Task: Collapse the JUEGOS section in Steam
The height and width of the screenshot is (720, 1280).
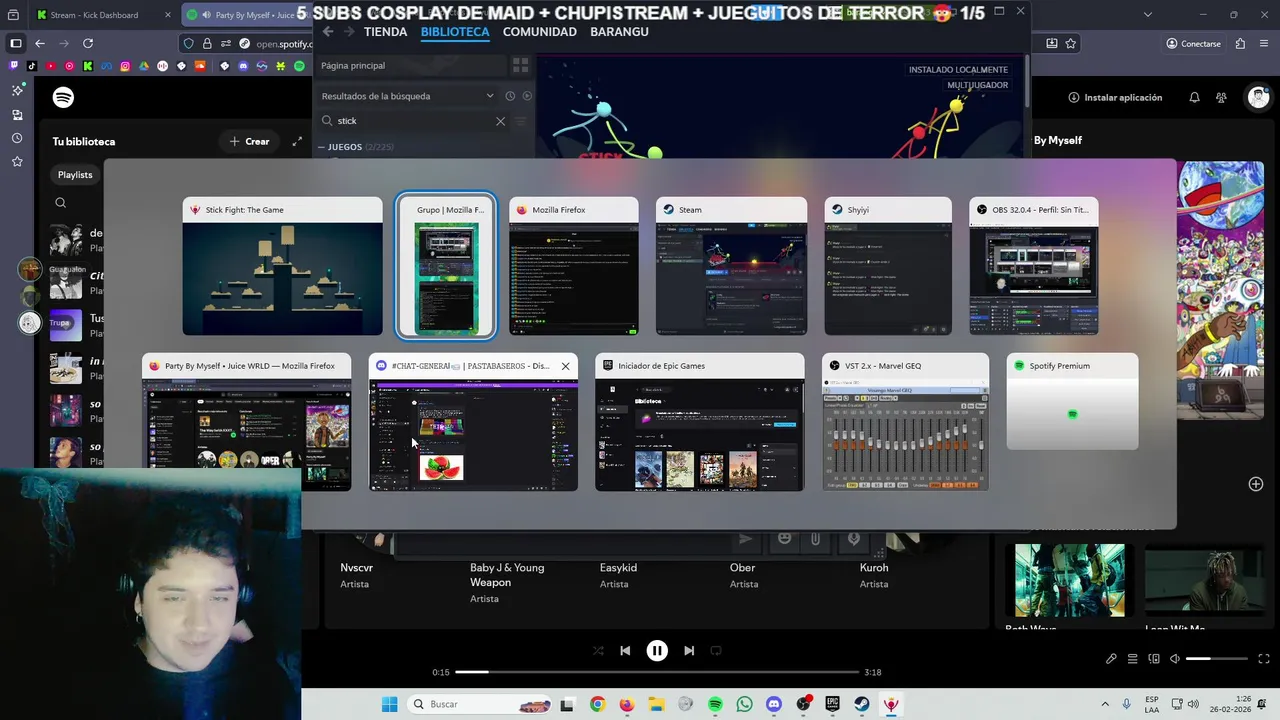Action: [322, 147]
